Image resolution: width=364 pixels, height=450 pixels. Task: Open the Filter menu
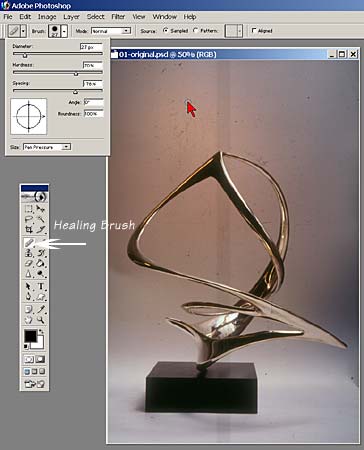tap(118, 17)
